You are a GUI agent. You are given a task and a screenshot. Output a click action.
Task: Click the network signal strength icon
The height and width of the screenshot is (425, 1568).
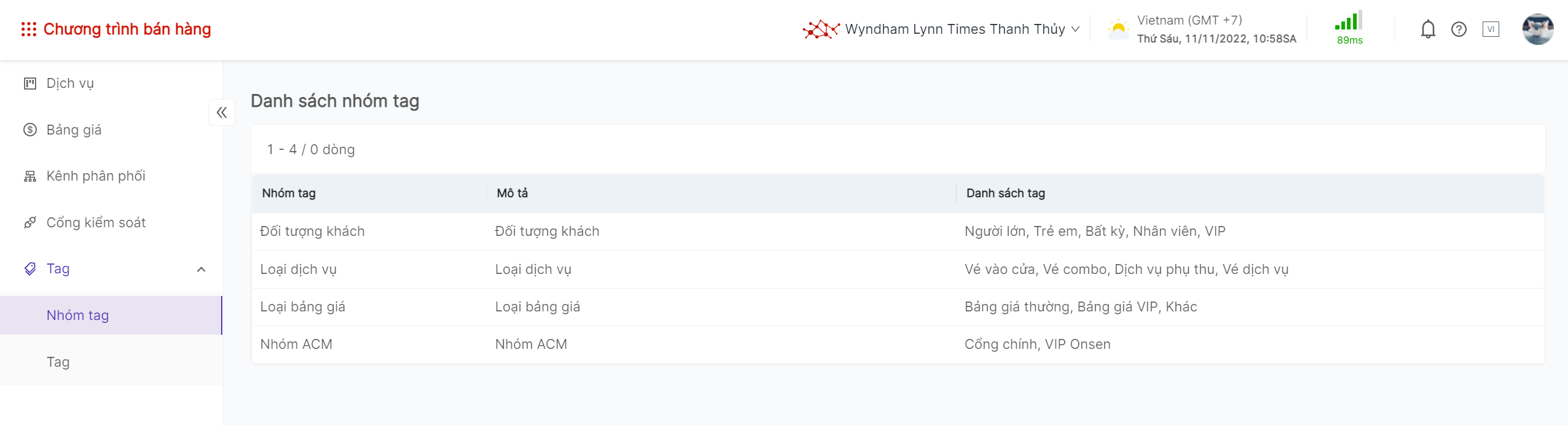1349,21
